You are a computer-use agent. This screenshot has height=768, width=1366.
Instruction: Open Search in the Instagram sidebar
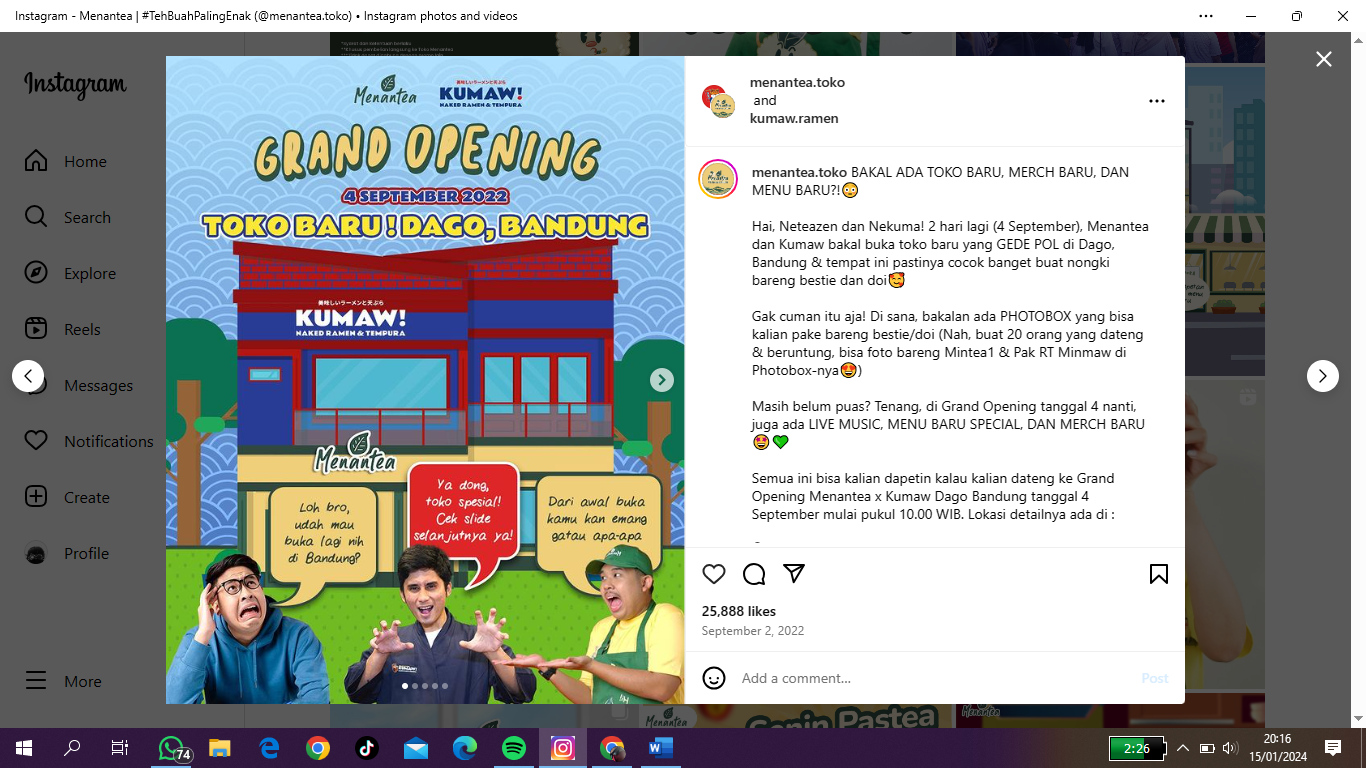pos(86,218)
